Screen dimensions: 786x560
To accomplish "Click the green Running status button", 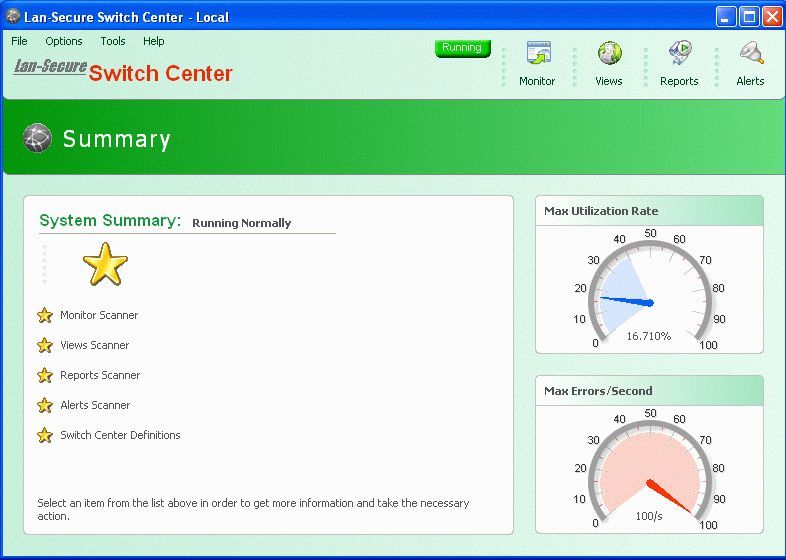I will pos(463,48).
